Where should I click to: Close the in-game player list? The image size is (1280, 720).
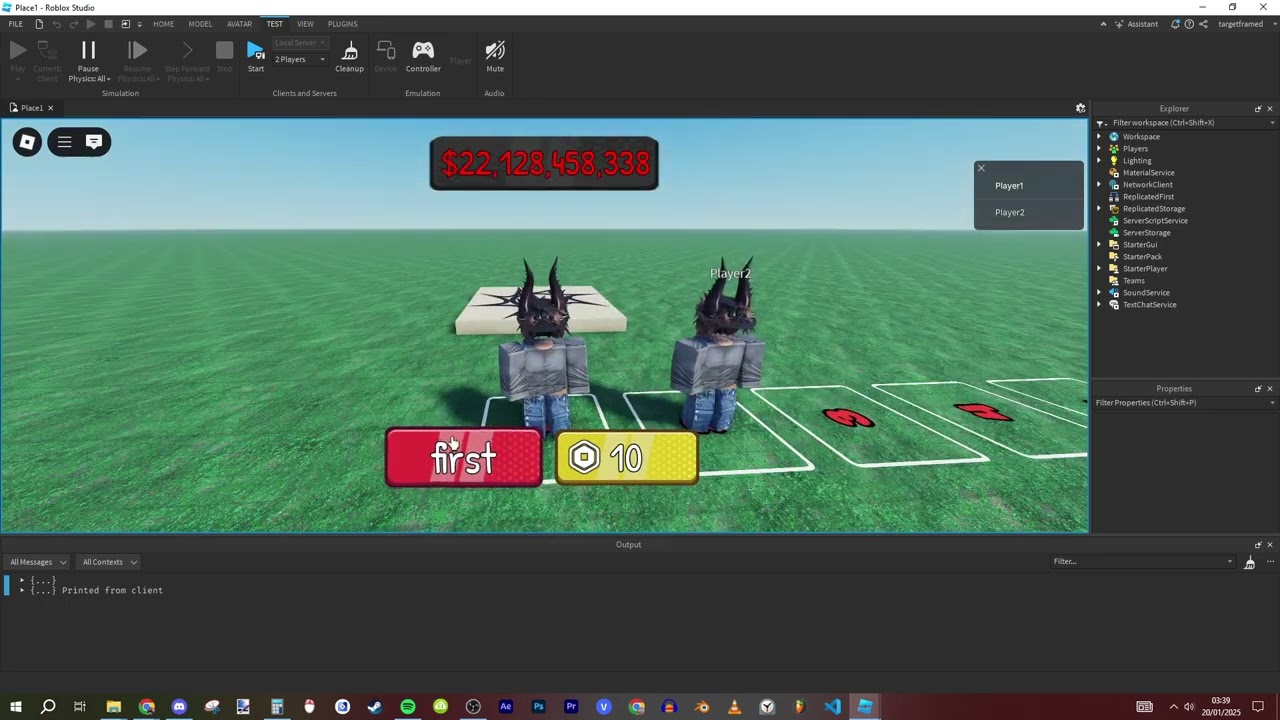click(x=981, y=168)
